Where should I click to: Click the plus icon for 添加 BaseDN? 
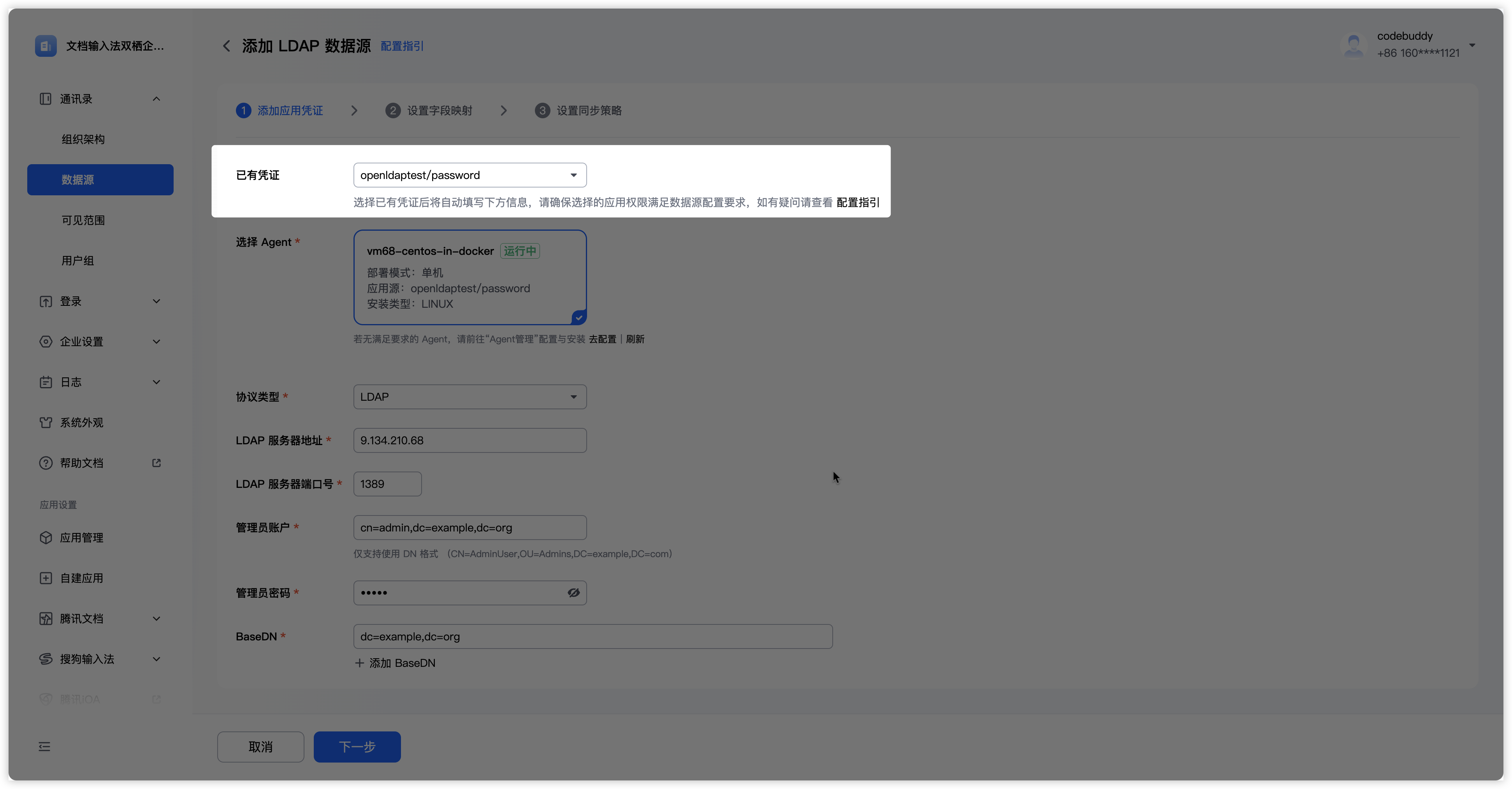pos(359,663)
